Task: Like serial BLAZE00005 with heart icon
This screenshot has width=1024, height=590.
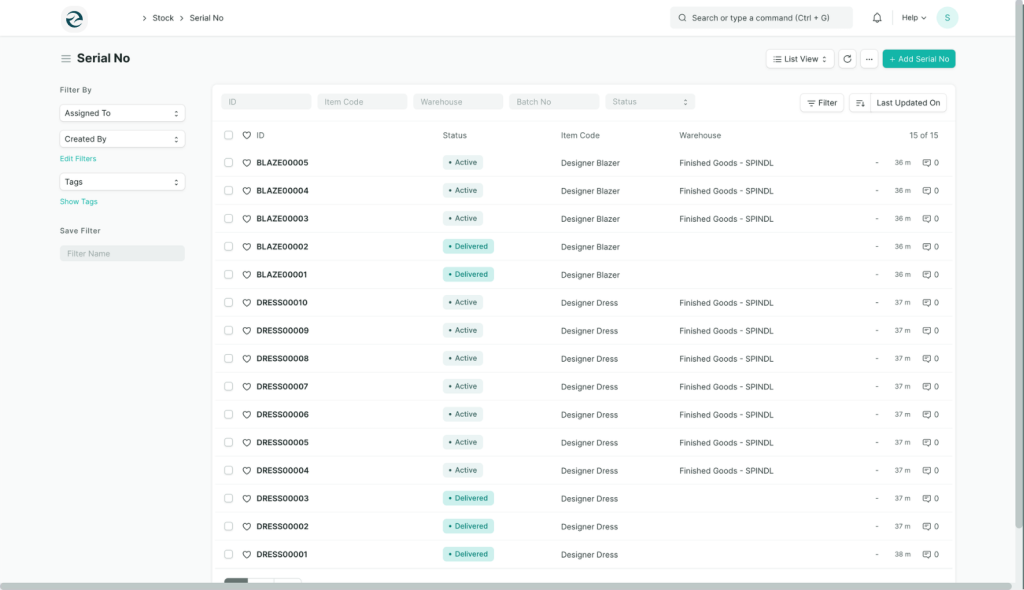Action: point(247,162)
